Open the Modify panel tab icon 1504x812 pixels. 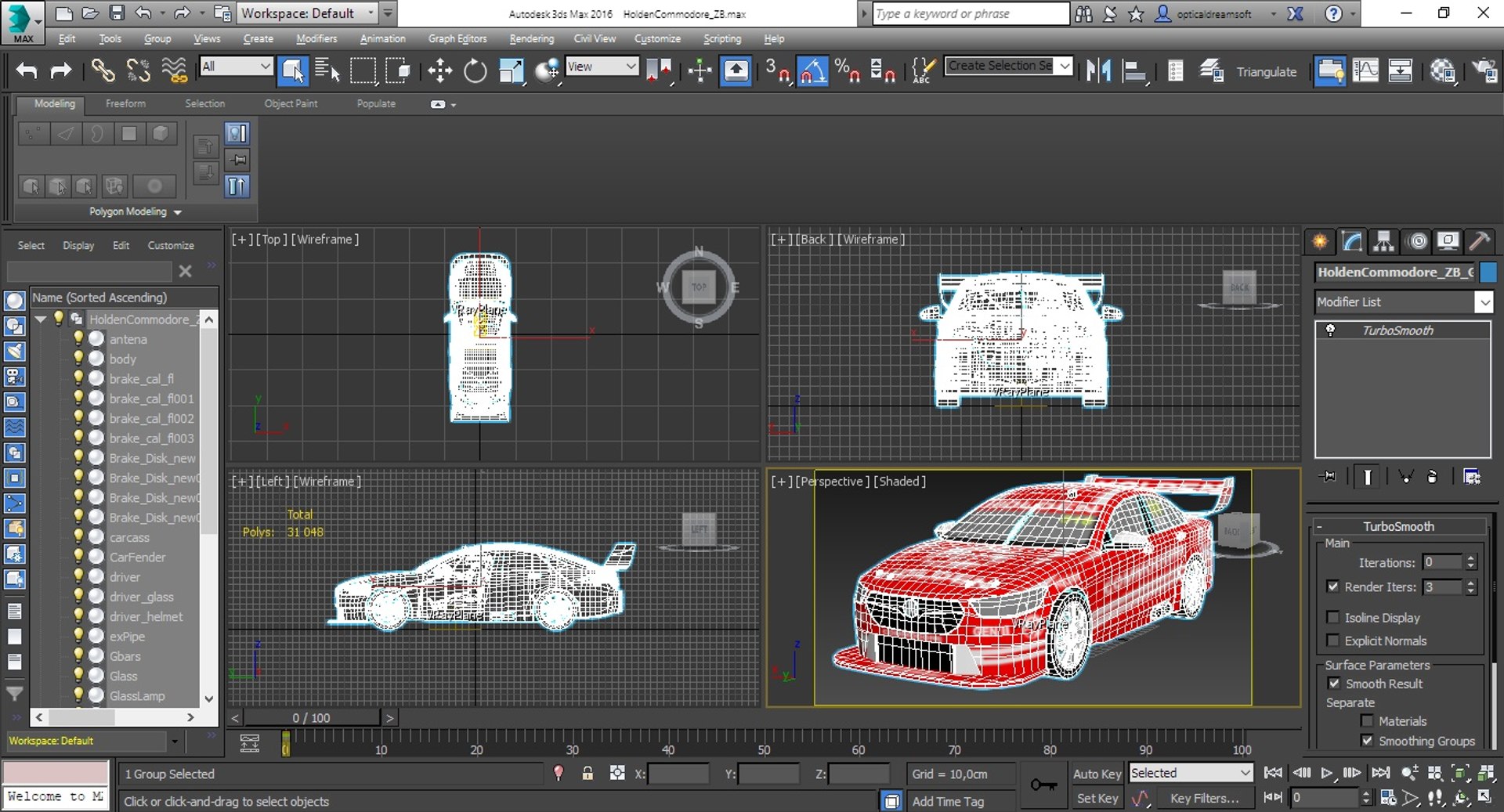(x=1352, y=241)
